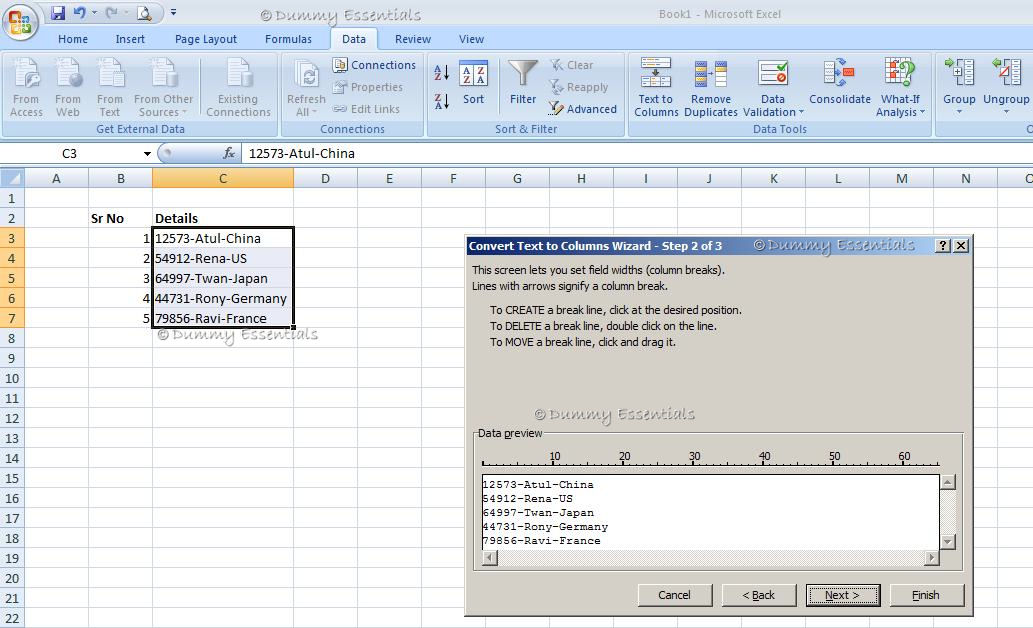Toggle the Filter funnel

tap(523, 82)
